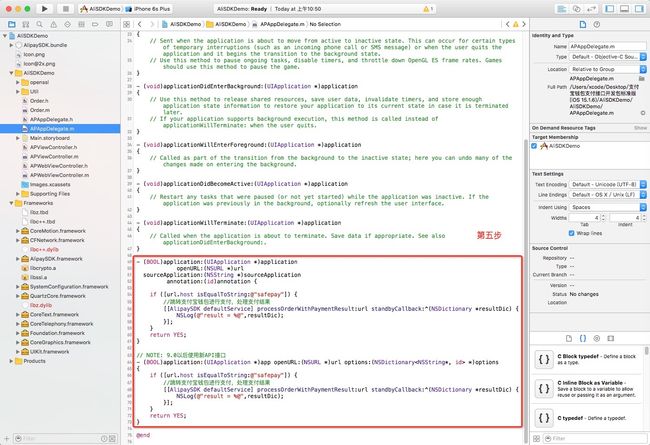Select Order.m in navigator
This screenshot has height=445, width=650.
[39, 110]
